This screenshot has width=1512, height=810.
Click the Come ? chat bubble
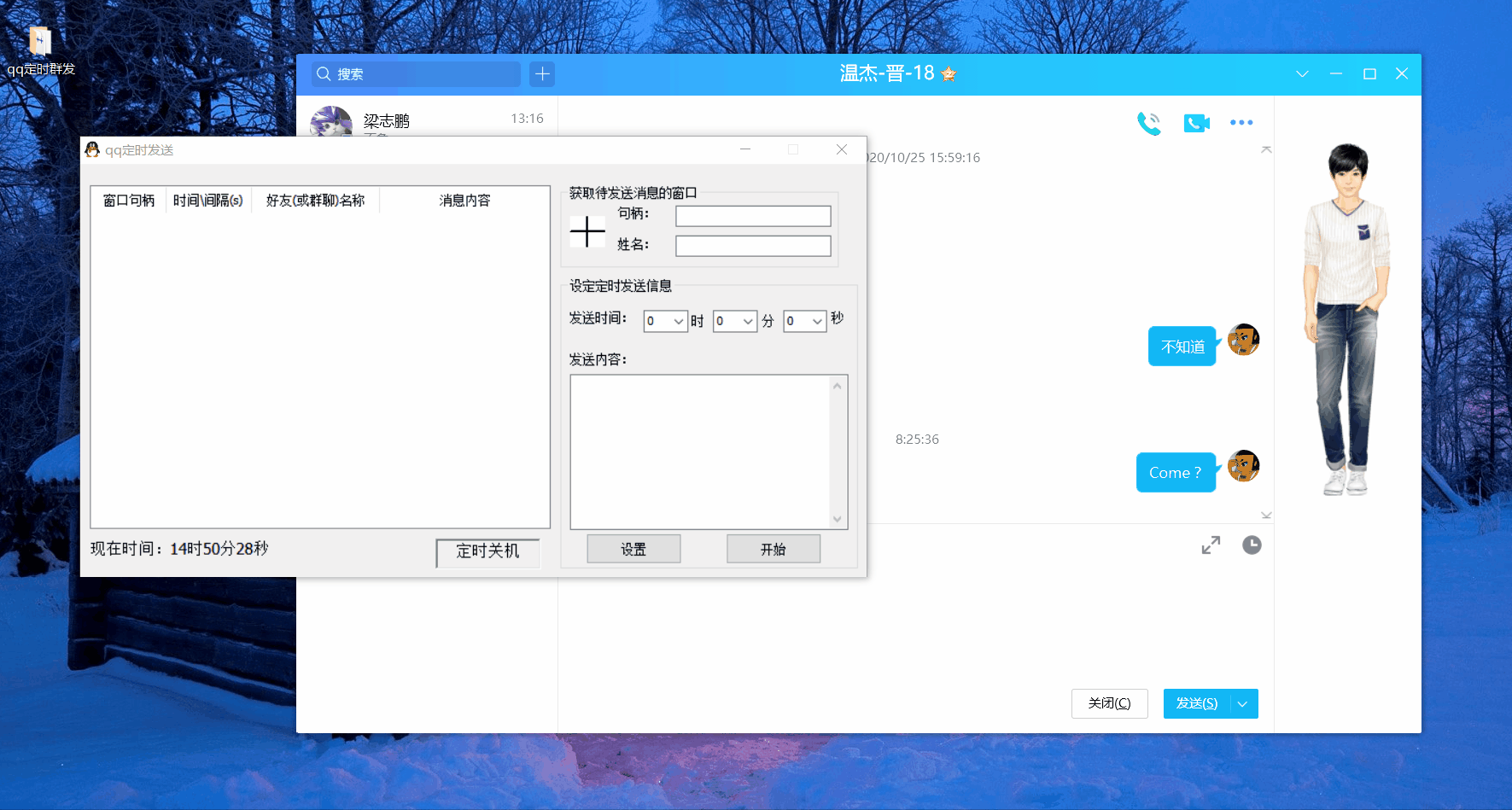(x=1176, y=473)
